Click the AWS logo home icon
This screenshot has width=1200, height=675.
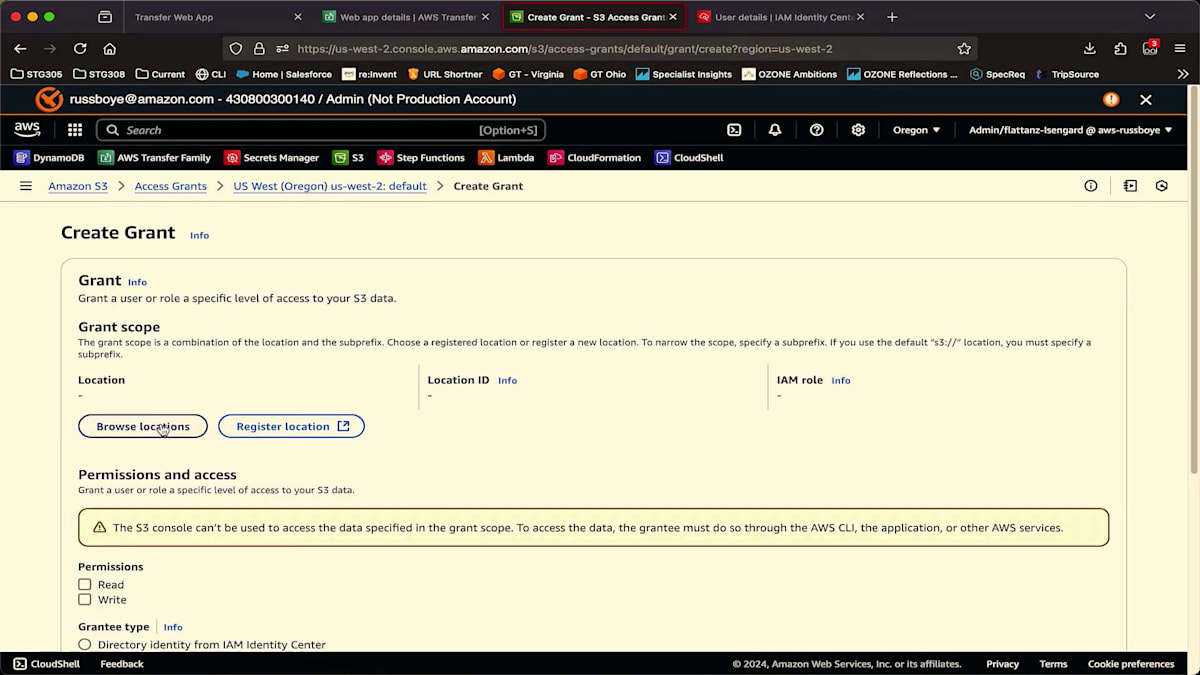pyautogui.click(x=27, y=130)
